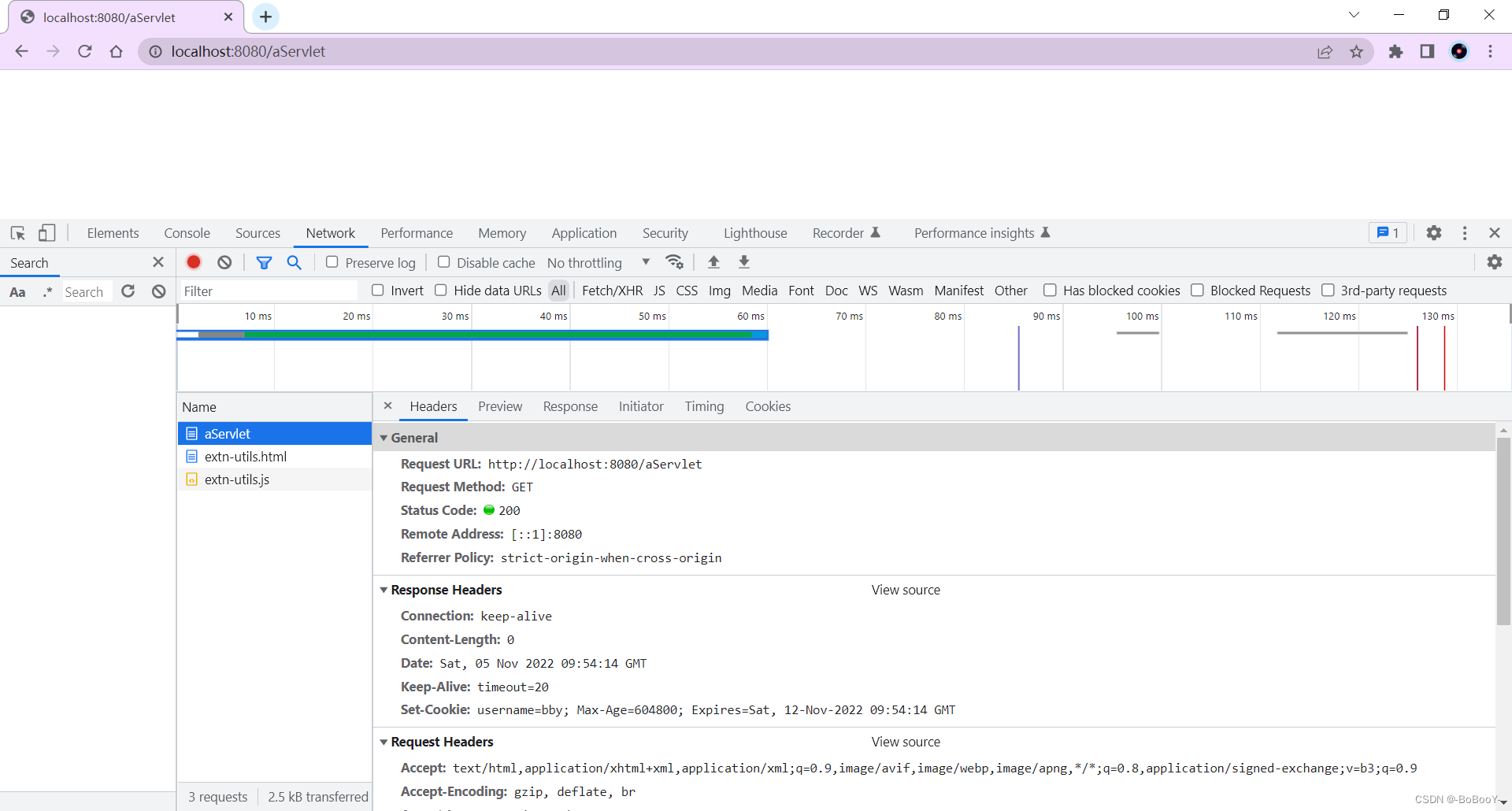Open the Application tab
This screenshot has width=1512, height=811.
(x=584, y=233)
